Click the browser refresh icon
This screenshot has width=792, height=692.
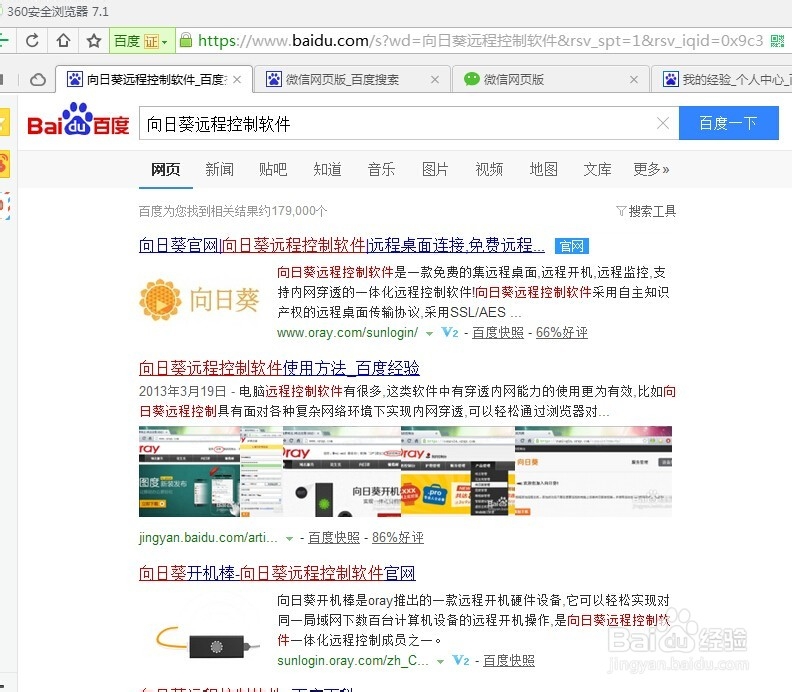pyautogui.click(x=32, y=40)
